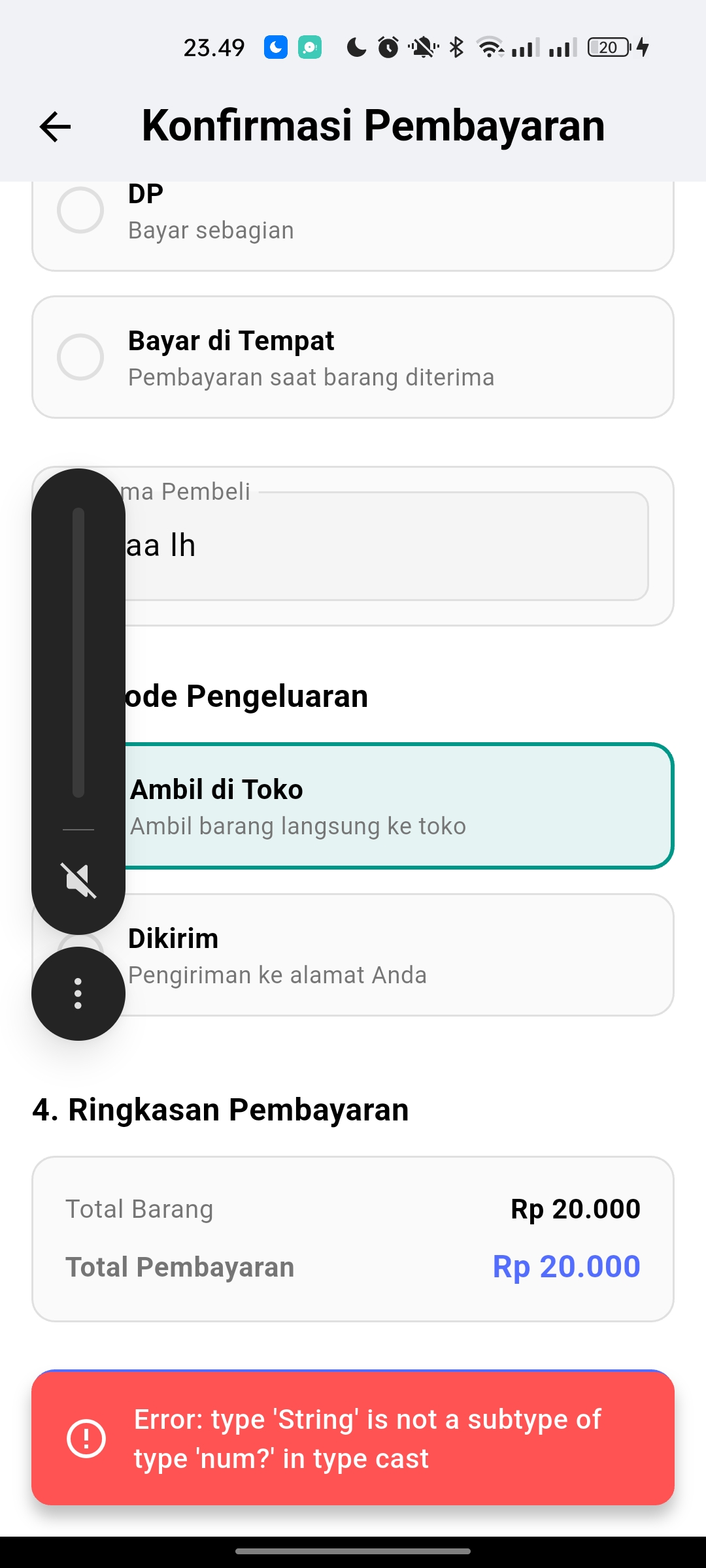This screenshot has height=1568, width=706.
Task: Tap the Ringkasan Pembayaran section heading
Action: (221, 1109)
